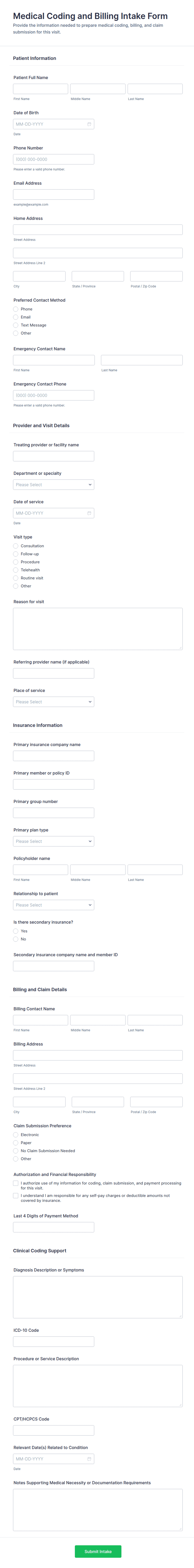Open the Place of service dropdown
The width and height of the screenshot is (194, 1568).
(54, 702)
